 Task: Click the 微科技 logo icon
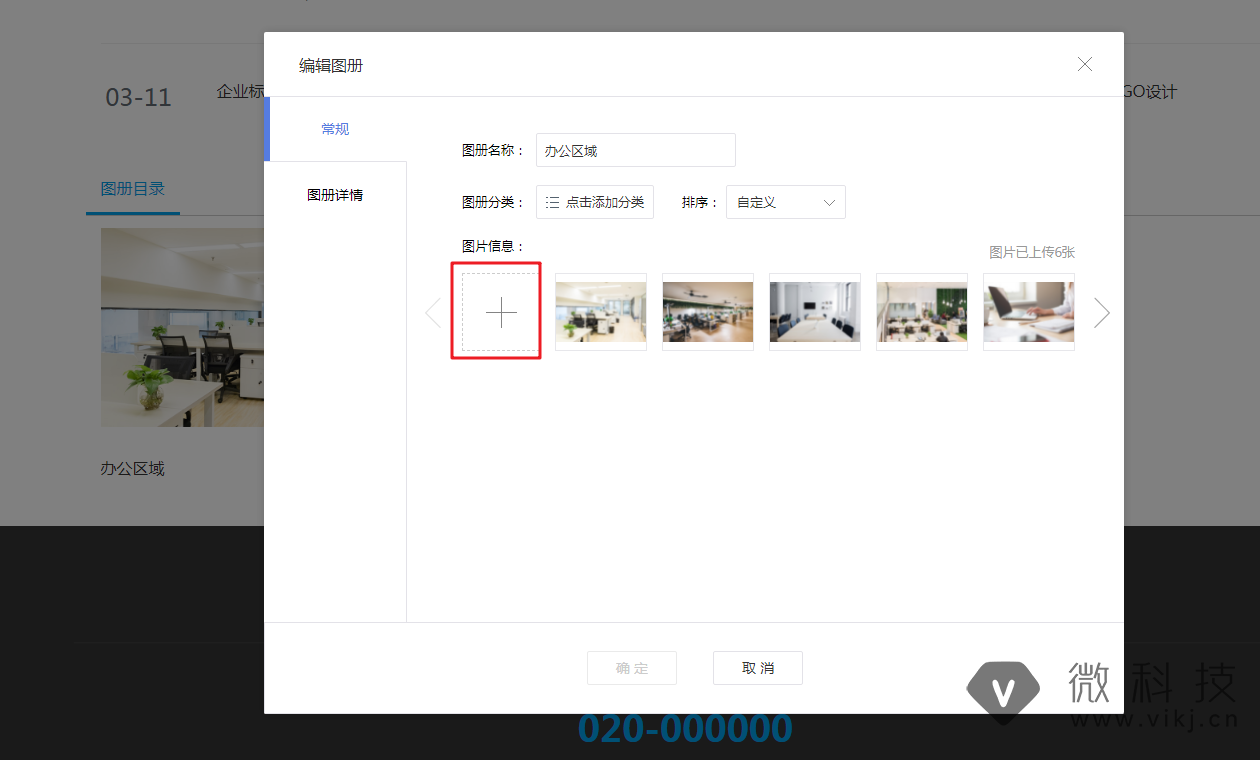[x=1003, y=691]
